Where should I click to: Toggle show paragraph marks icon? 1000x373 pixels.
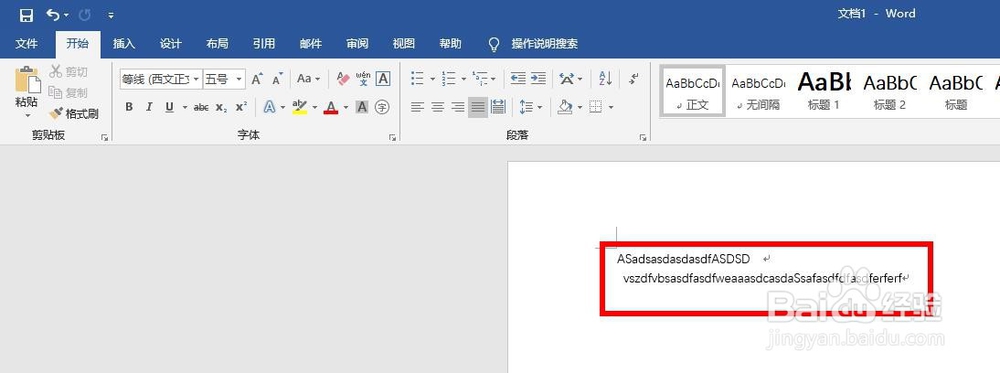[633, 79]
